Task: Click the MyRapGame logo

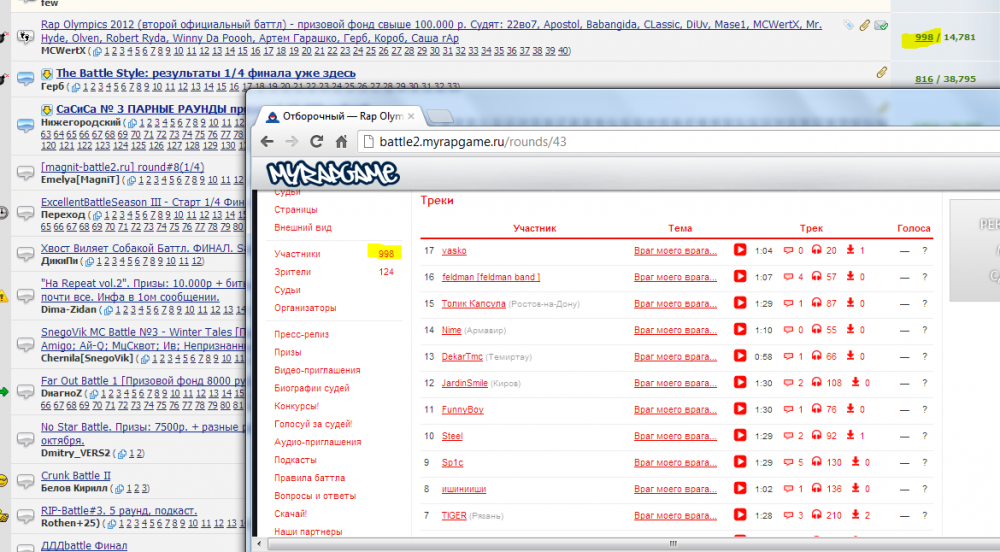Action: pos(332,173)
